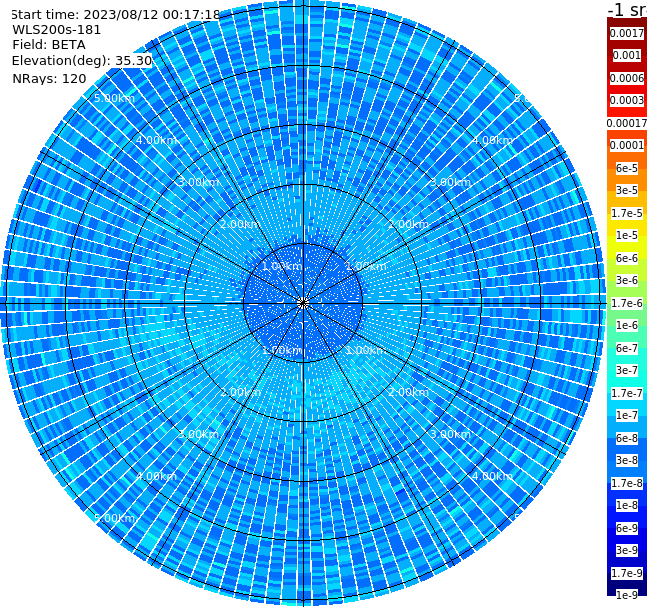Click the upper-left 5.00km range ring label

point(115,98)
